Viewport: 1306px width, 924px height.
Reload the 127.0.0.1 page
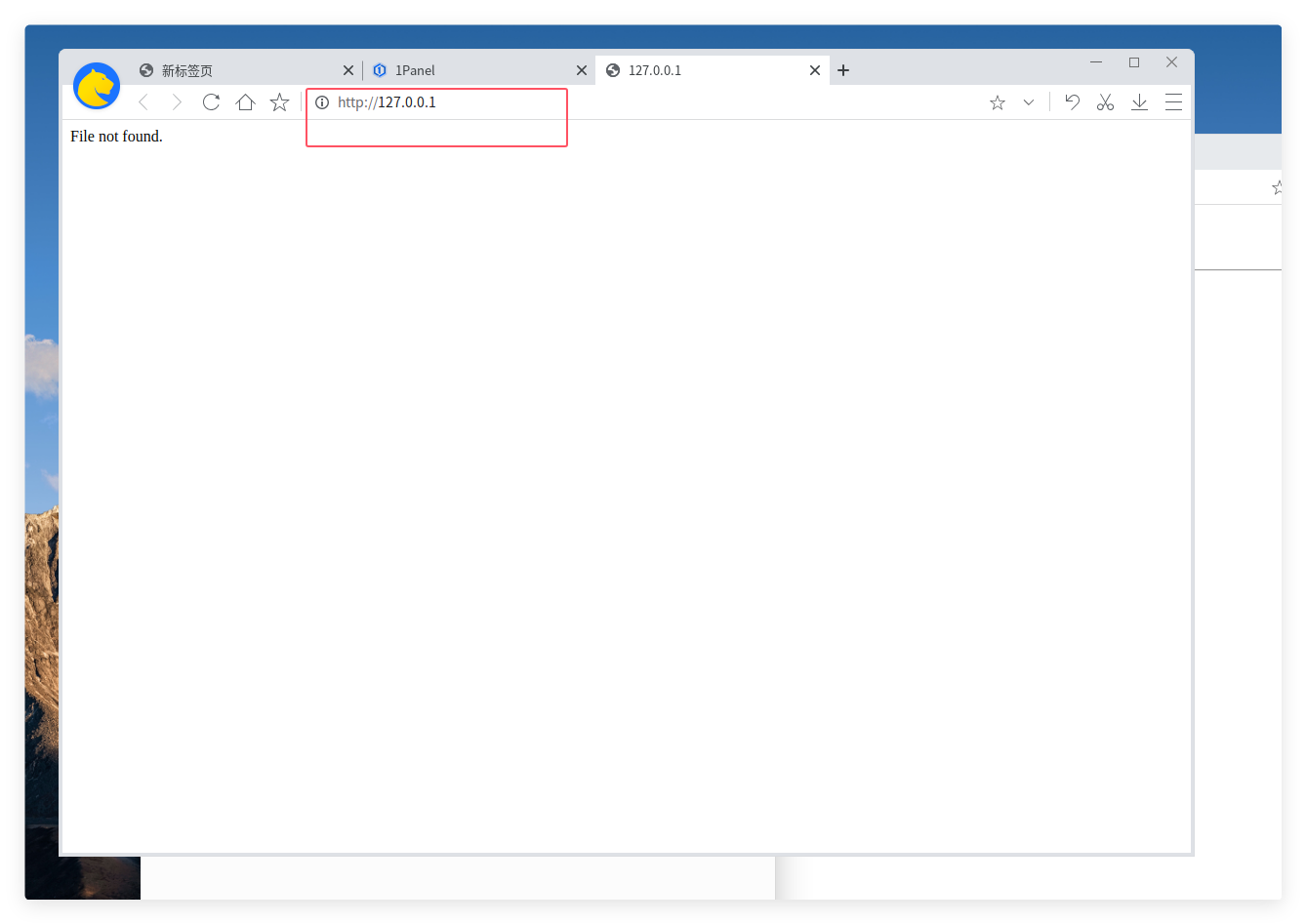tap(211, 102)
